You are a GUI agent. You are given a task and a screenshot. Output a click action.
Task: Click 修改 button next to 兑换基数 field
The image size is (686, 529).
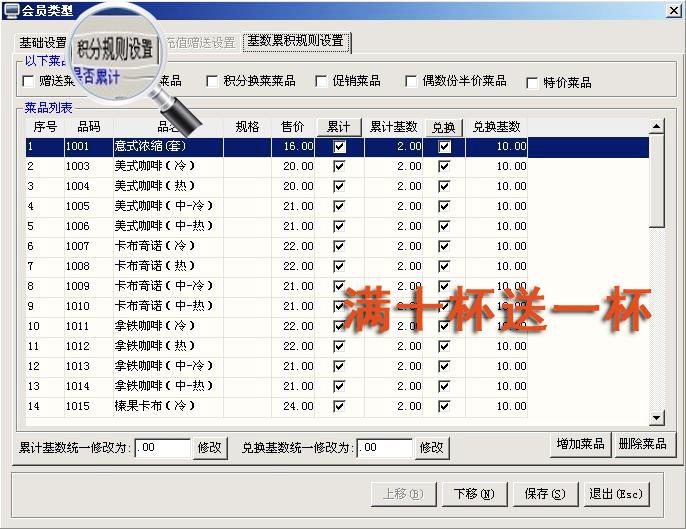tap(432, 448)
